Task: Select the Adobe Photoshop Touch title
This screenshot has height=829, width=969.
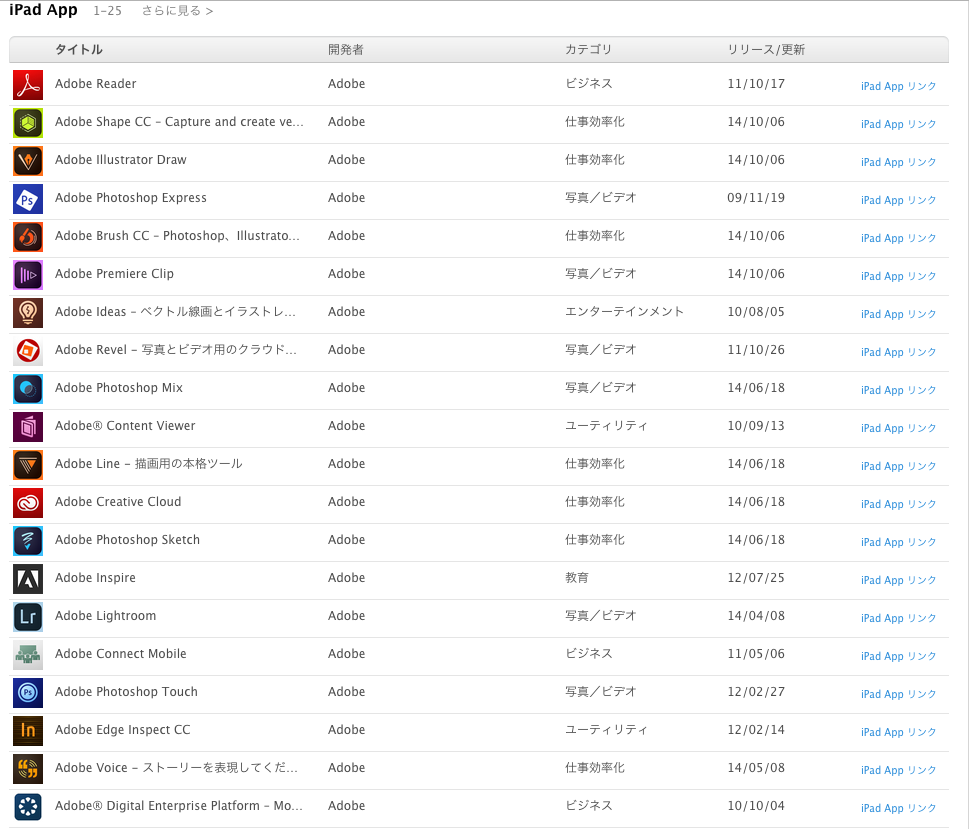Action: tap(126, 692)
